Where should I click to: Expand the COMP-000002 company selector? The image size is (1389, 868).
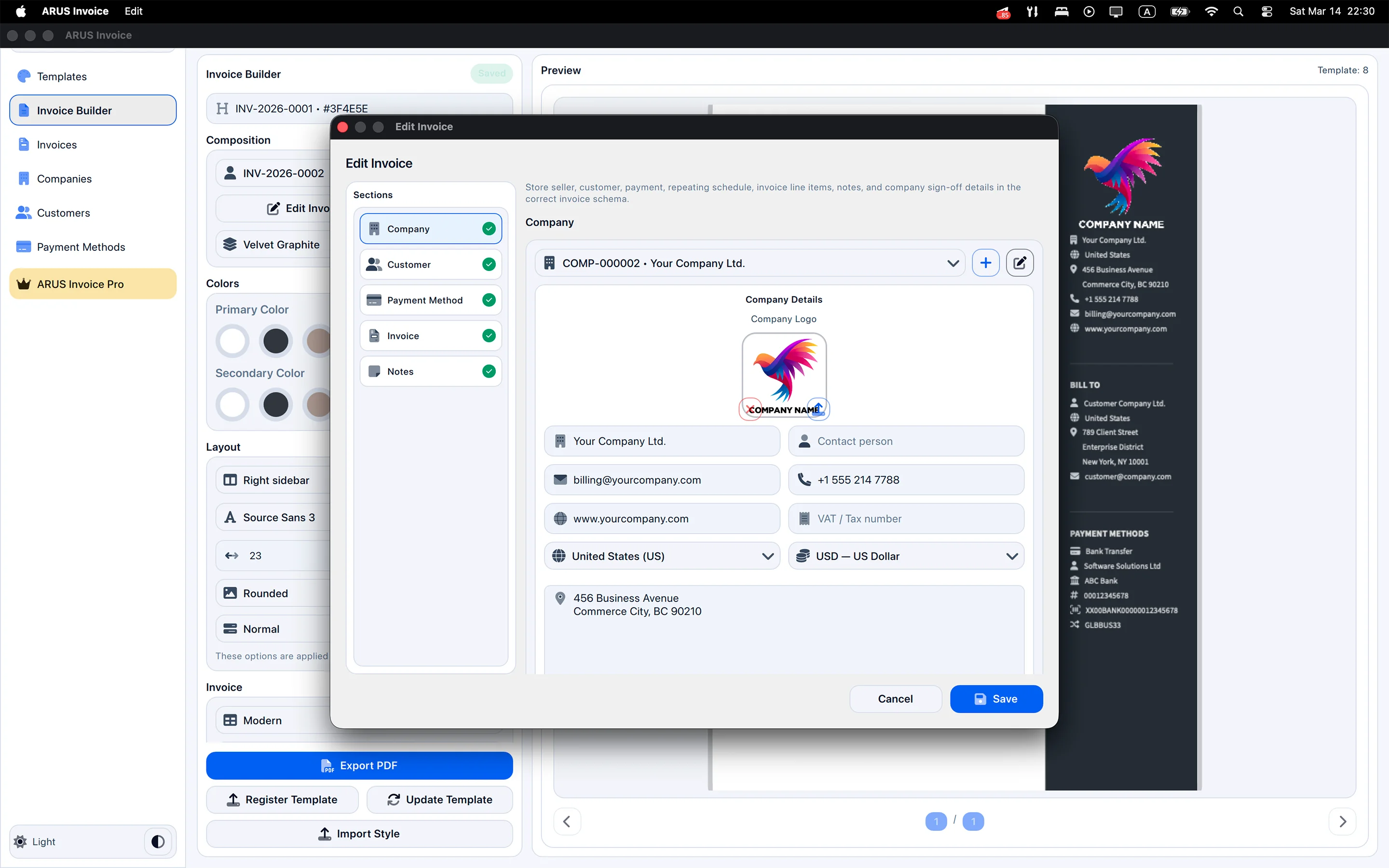(953, 263)
